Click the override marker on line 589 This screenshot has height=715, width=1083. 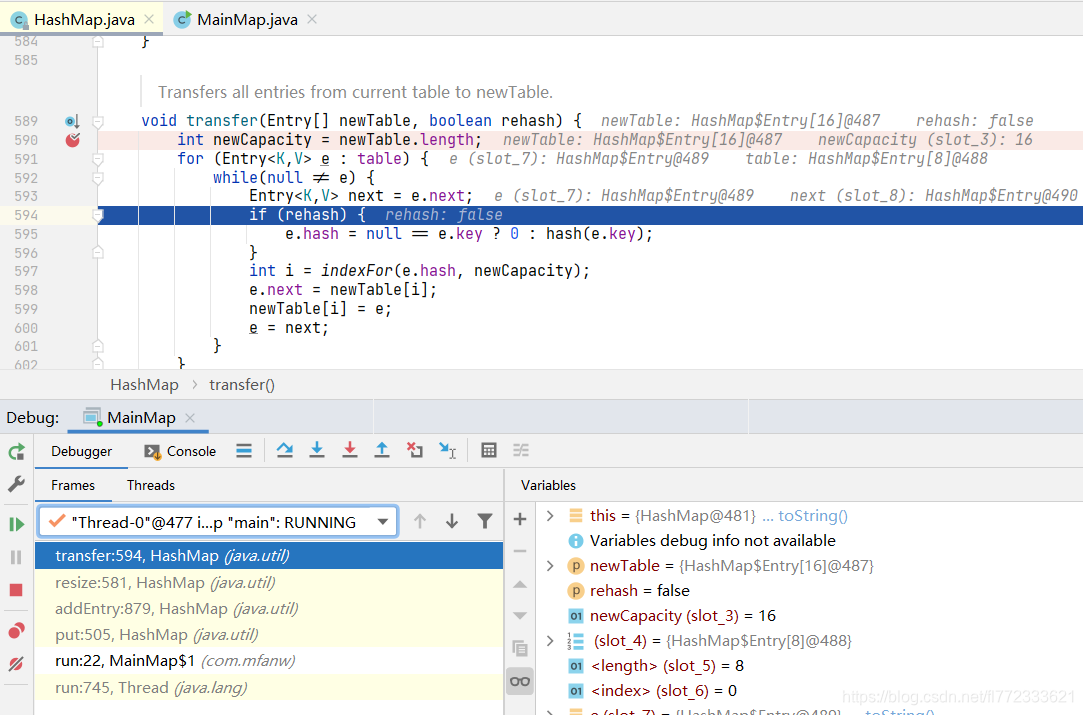(x=72, y=122)
